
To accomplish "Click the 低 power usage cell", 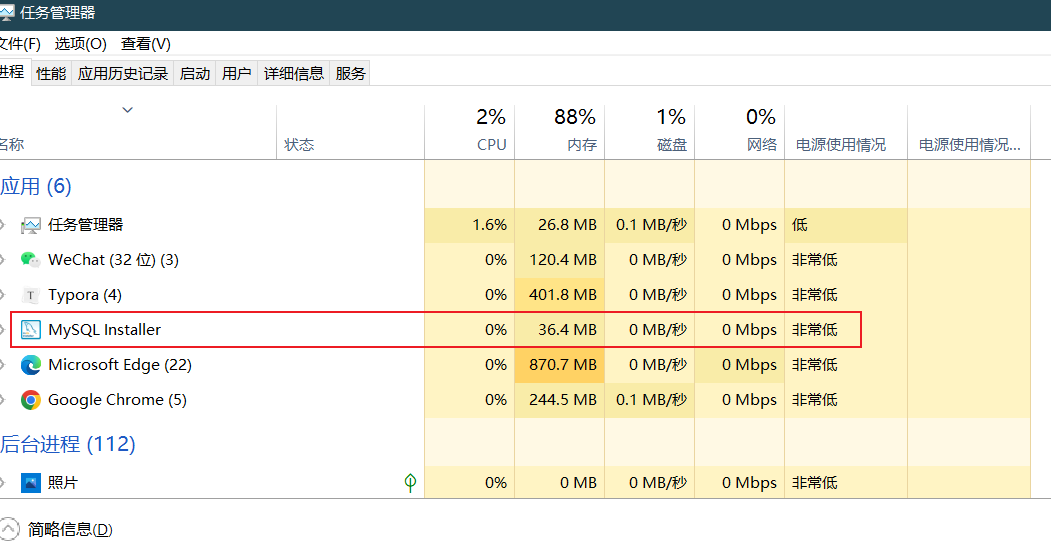I will 846,225.
